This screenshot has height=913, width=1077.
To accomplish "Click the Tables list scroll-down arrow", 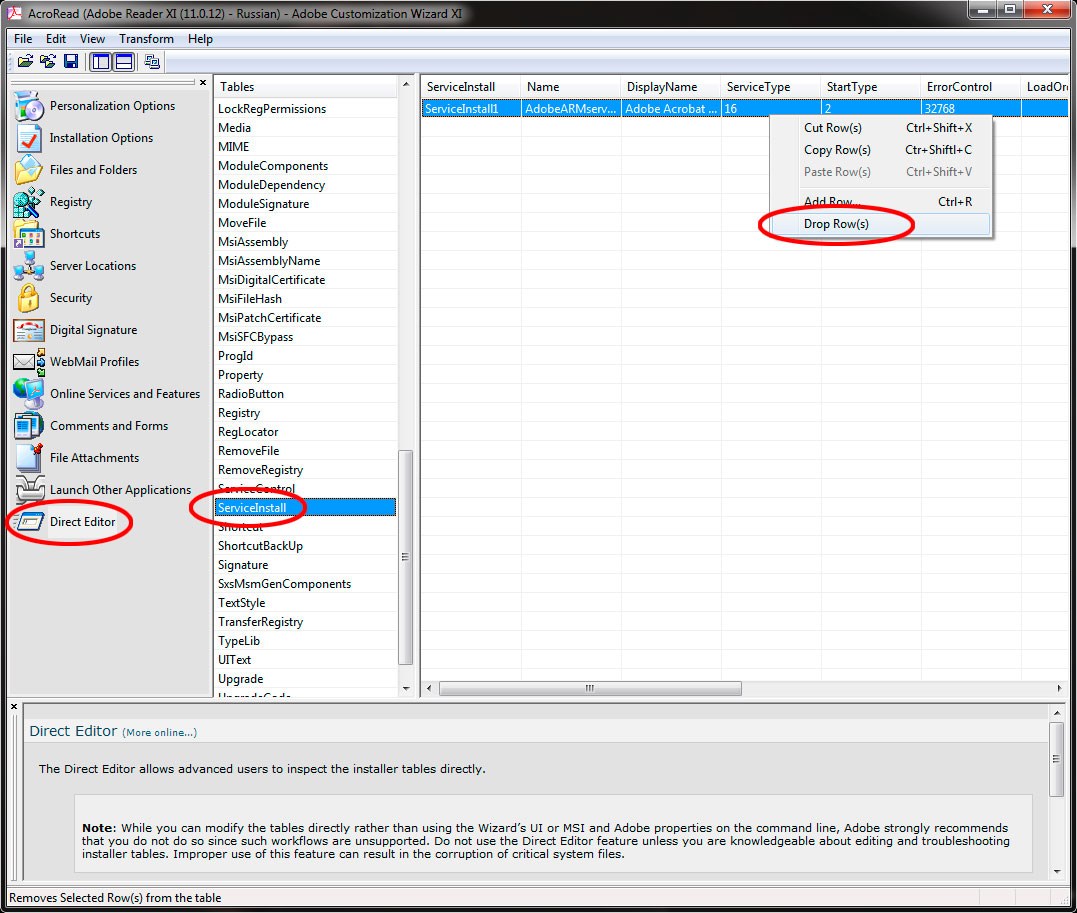I will [x=406, y=688].
